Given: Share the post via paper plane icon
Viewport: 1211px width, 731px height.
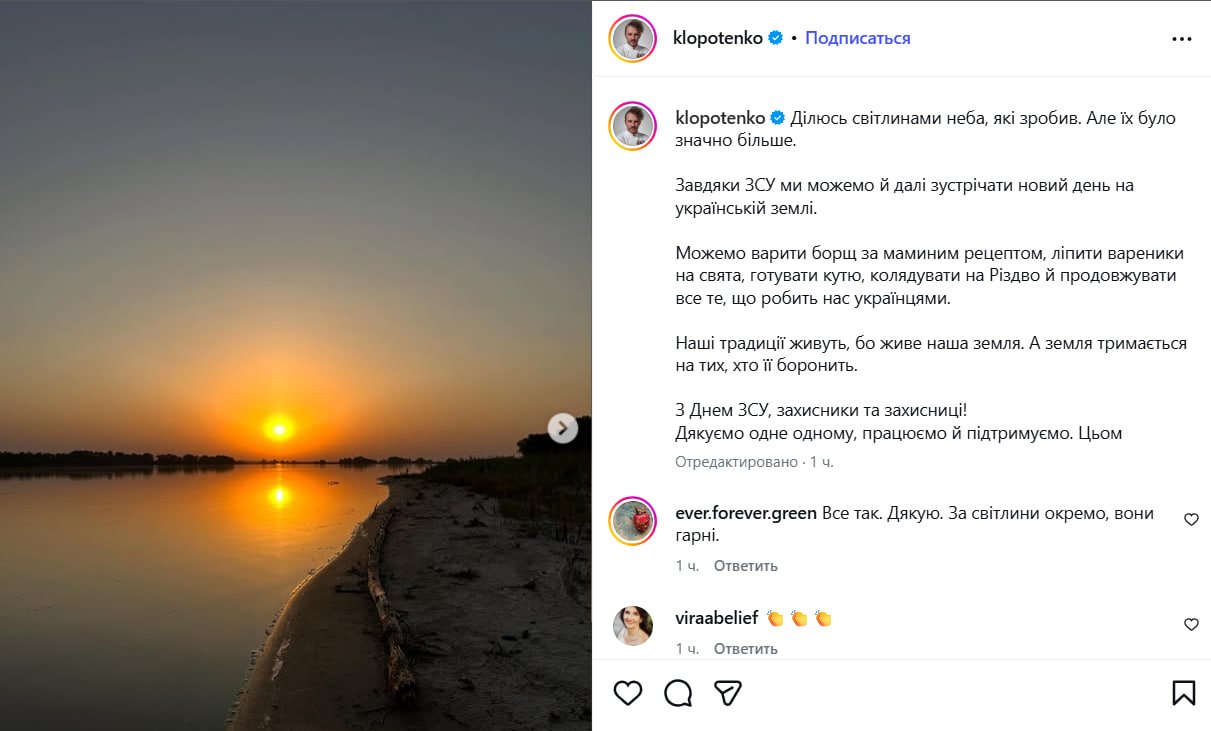Looking at the screenshot, I should pos(728,693).
